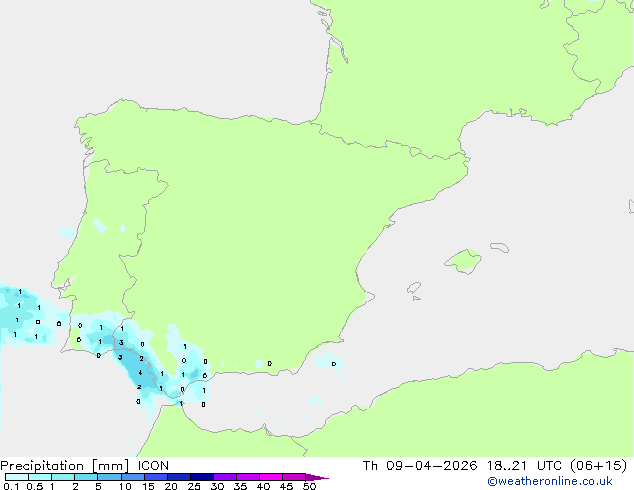
Task: Click the '18..21' time range text
Action: pyautogui.click(x=507, y=466)
